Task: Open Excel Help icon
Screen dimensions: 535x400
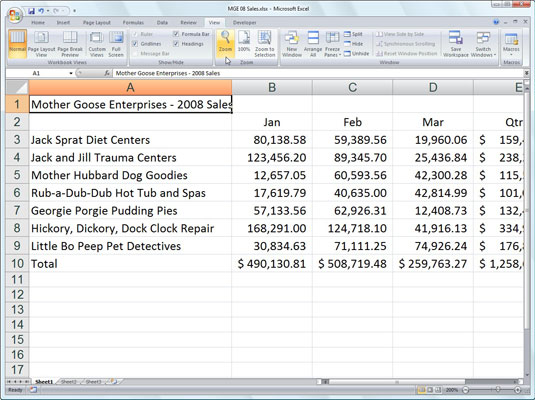Action: (496, 22)
